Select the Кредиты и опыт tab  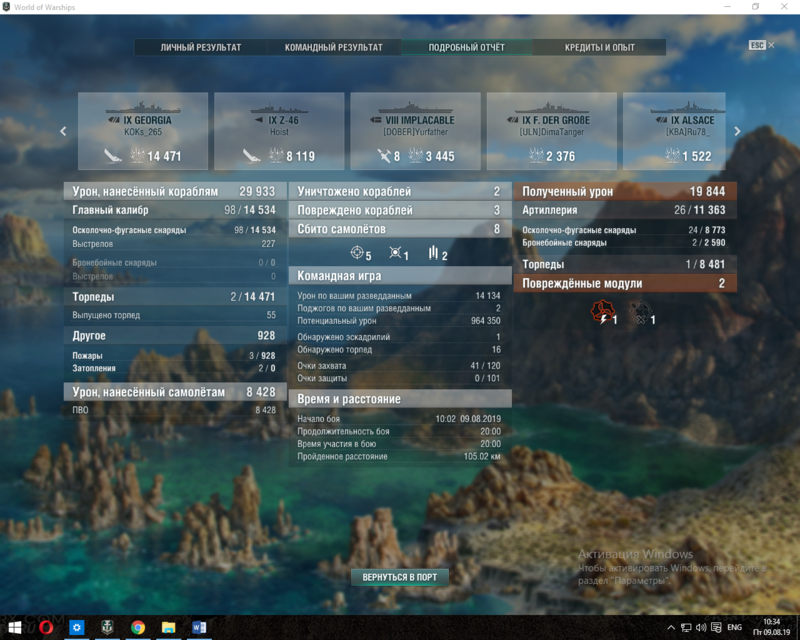coord(599,47)
